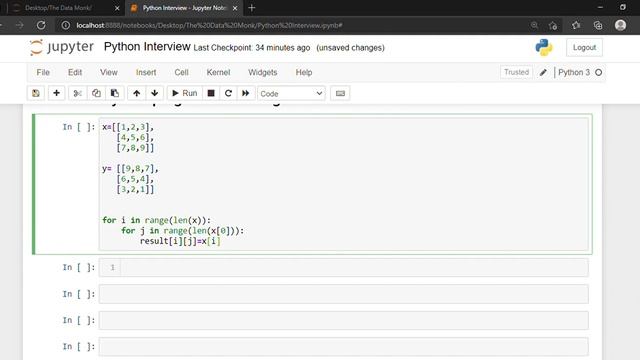Close the Desktop/The Data Monk tab
This screenshot has width=640, height=360.
(117, 8)
